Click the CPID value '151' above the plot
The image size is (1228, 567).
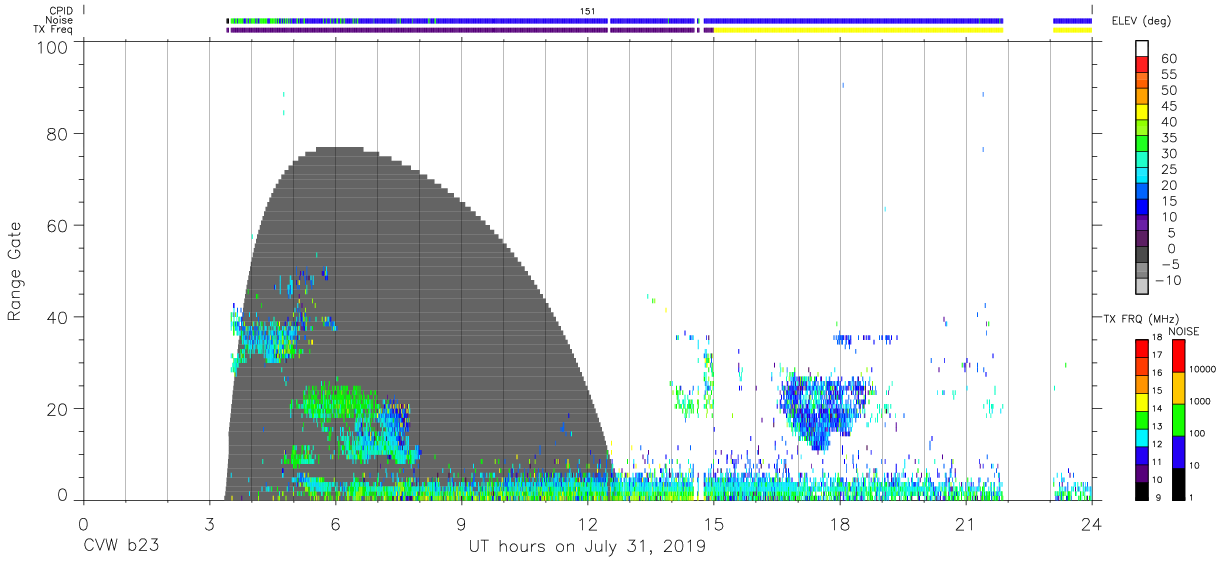pyautogui.click(x=588, y=11)
